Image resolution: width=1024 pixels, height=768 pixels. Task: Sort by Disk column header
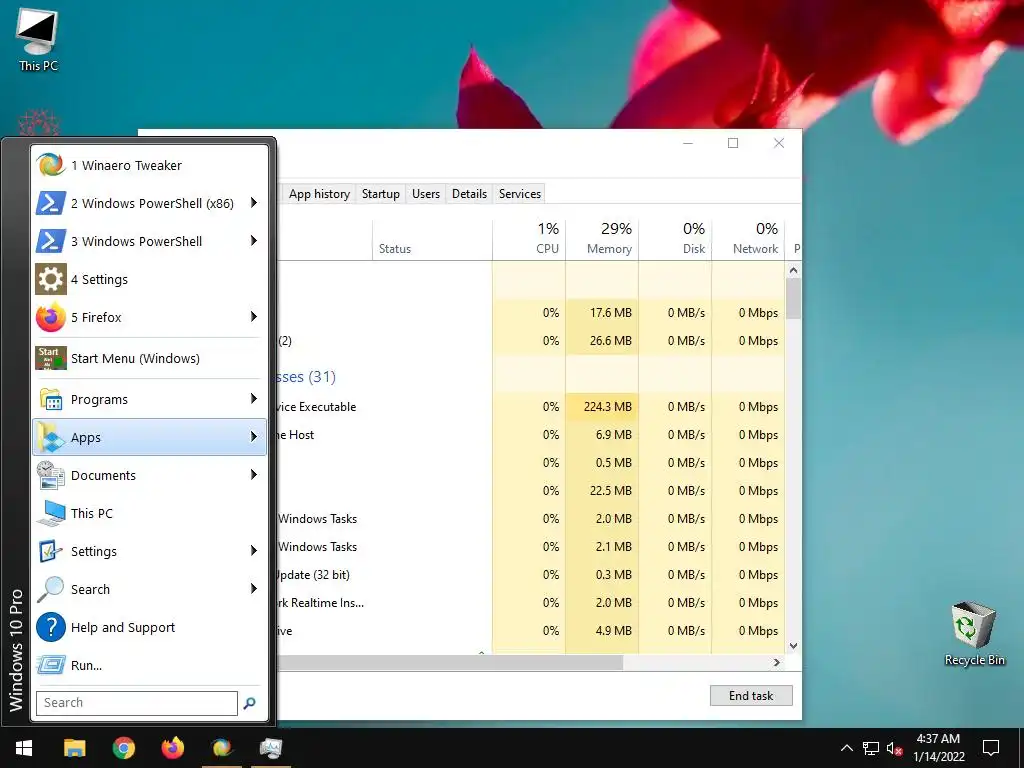(x=675, y=238)
